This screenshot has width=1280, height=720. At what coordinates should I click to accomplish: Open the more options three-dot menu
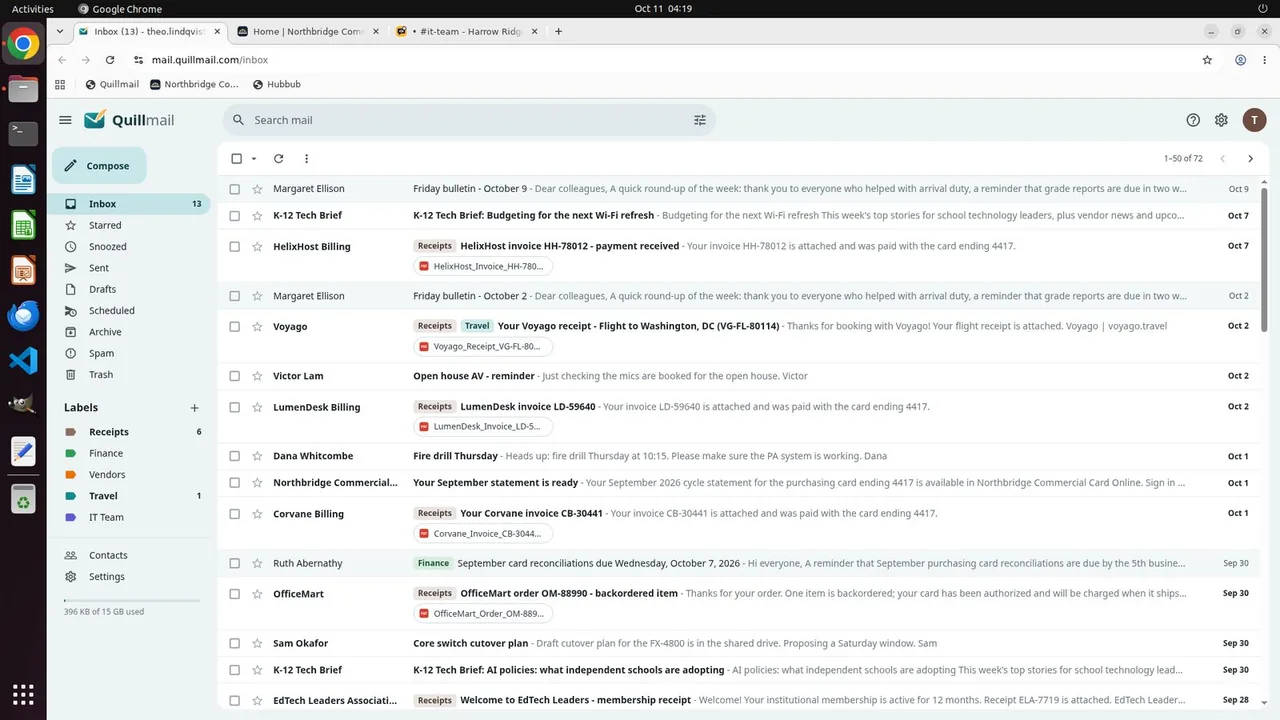click(x=306, y=159)
